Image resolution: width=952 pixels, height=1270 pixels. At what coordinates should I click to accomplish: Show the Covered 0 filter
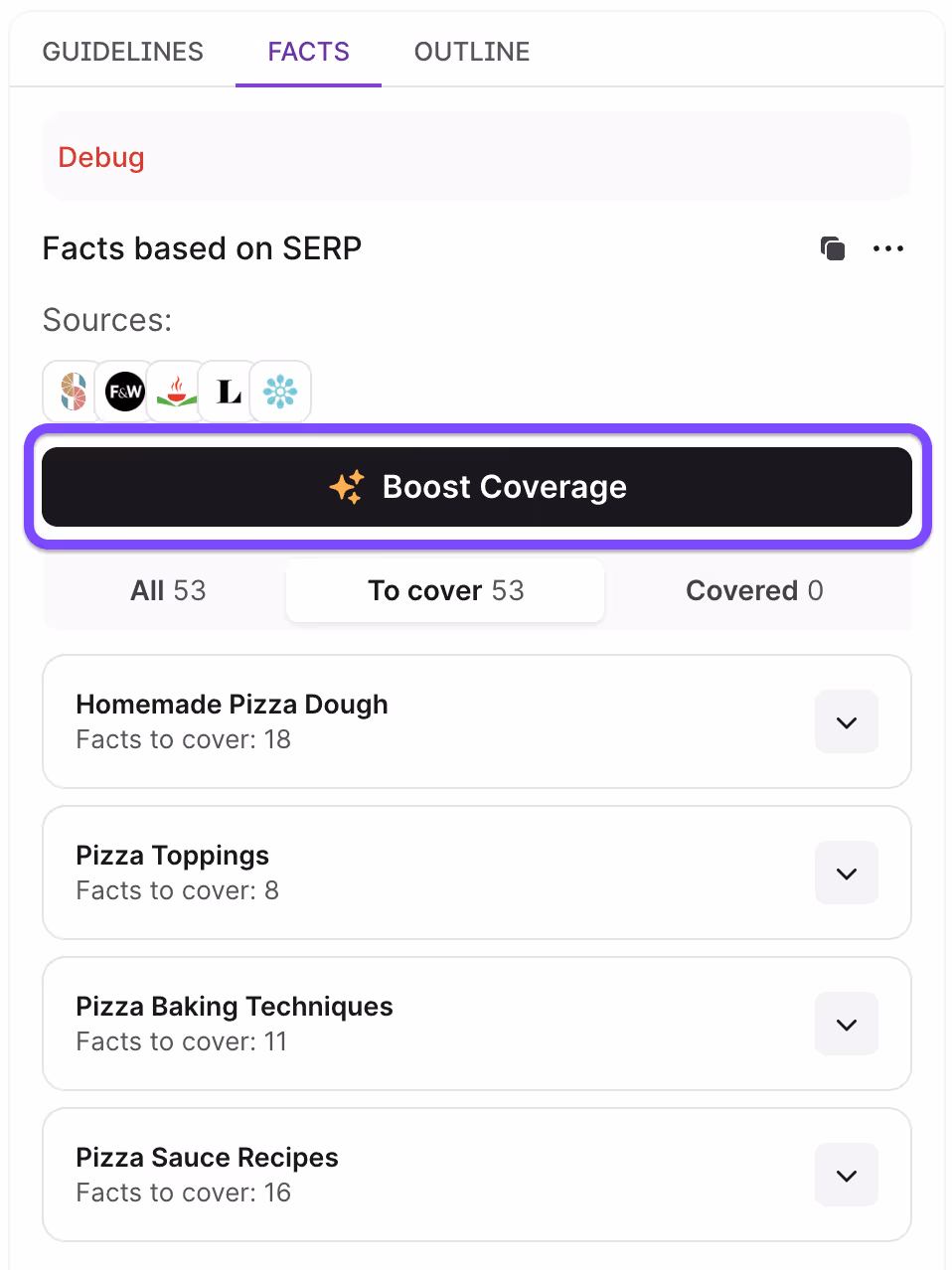click(x=754, y=590)
